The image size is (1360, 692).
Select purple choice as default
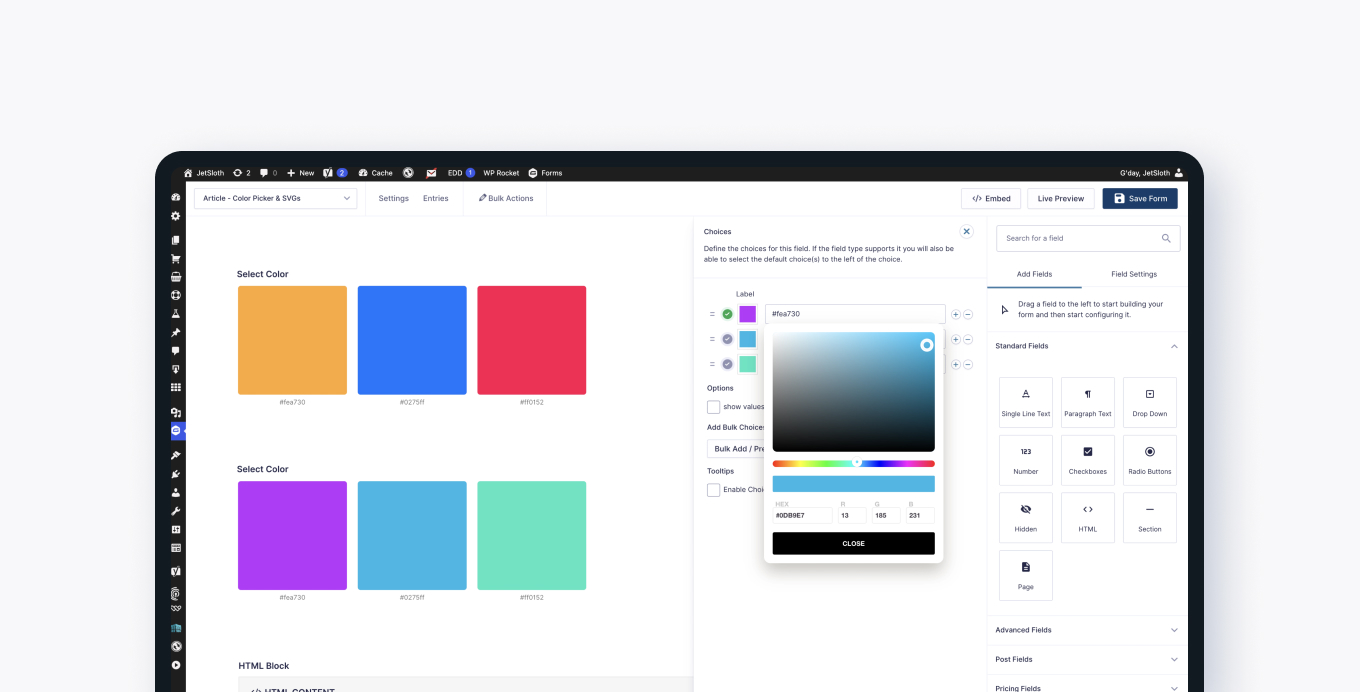tap(727, 314)
